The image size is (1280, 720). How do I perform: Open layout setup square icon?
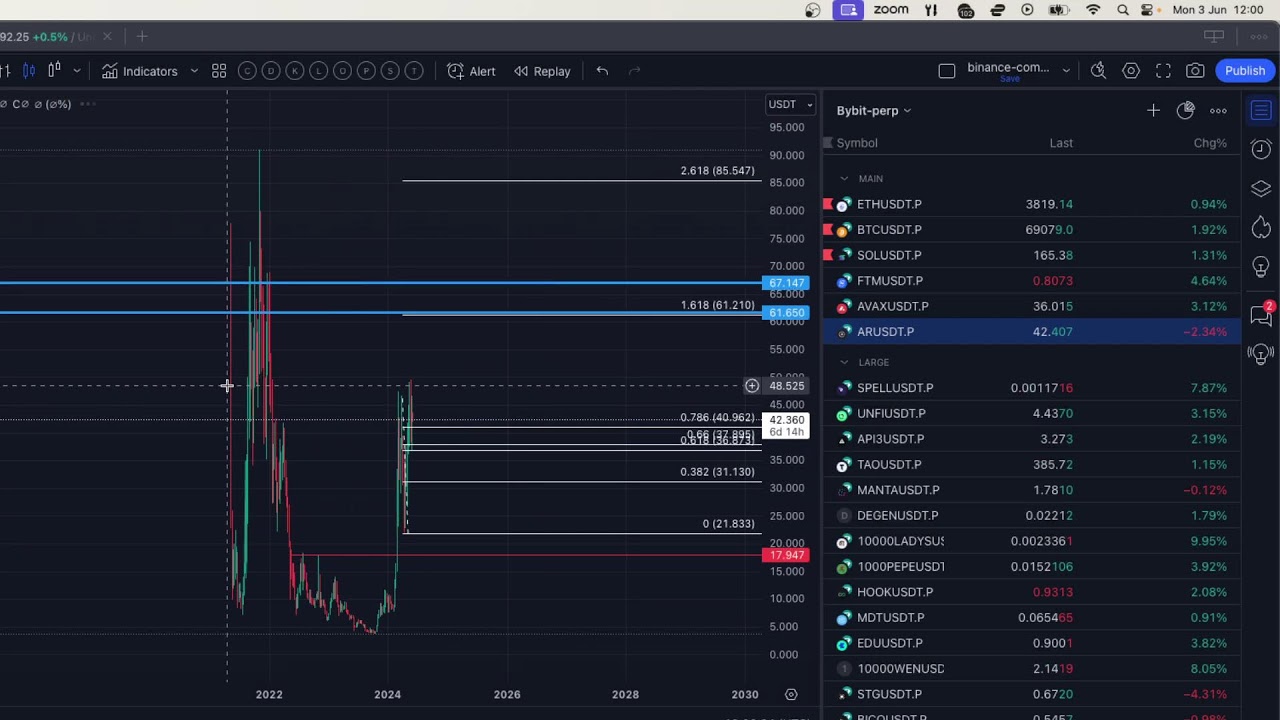[x=947, y=71]
